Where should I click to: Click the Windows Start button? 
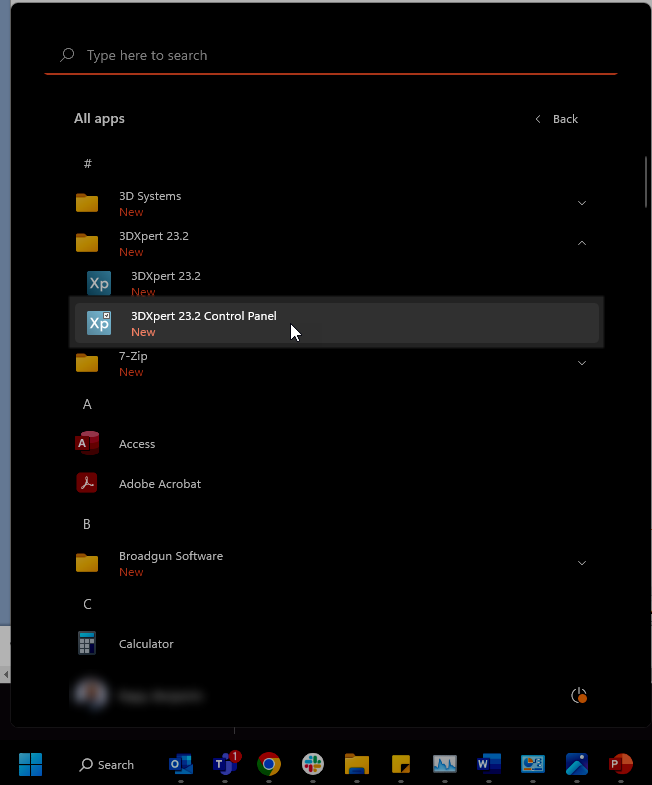click(30, 765)
